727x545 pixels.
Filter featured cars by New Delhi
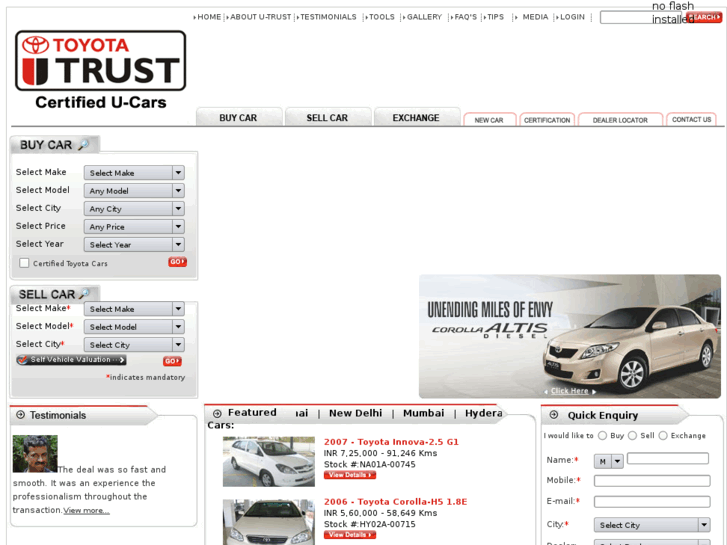[x=356, y=413]
